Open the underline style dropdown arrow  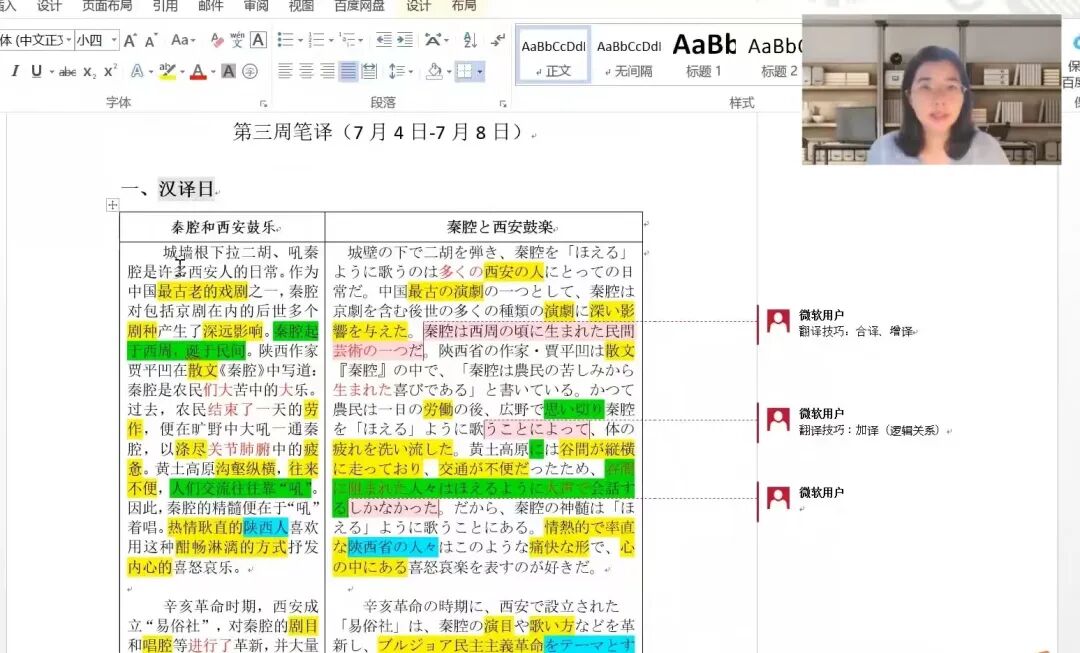coord(52,71)
